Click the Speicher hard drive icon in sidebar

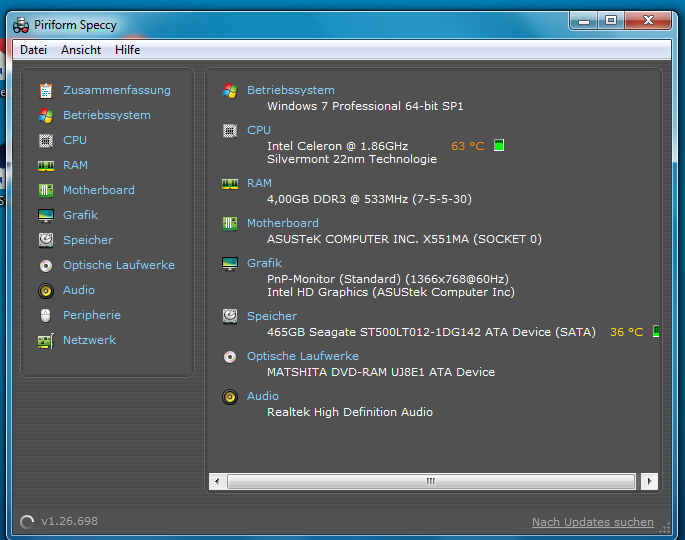point(45,240)
